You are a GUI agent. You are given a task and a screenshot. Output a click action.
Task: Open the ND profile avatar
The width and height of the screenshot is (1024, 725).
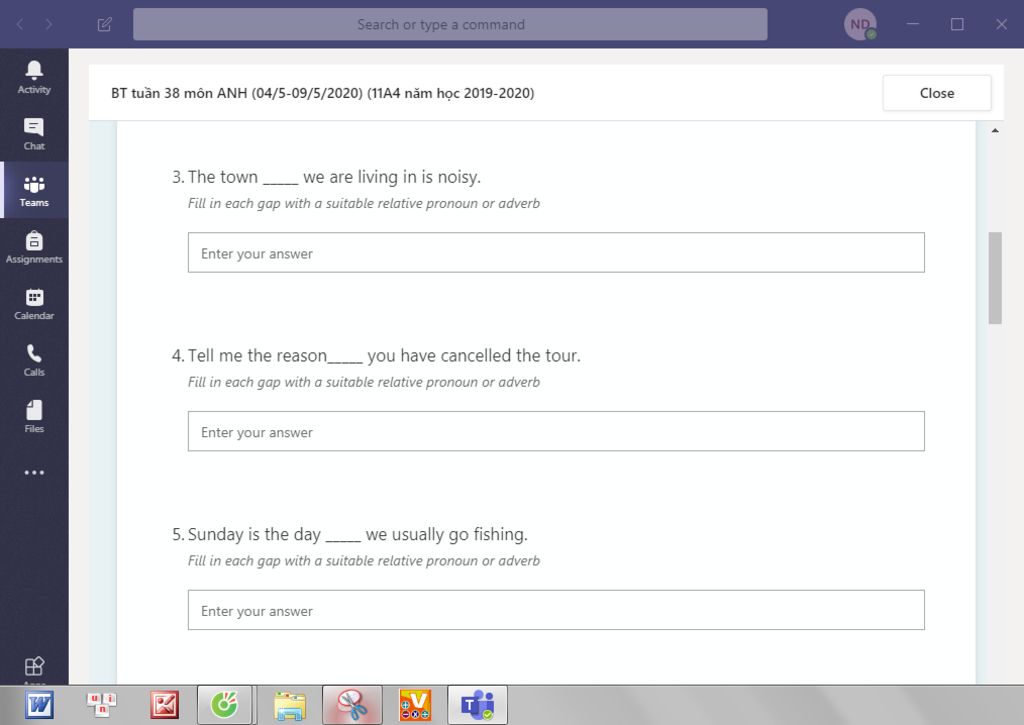860,24
